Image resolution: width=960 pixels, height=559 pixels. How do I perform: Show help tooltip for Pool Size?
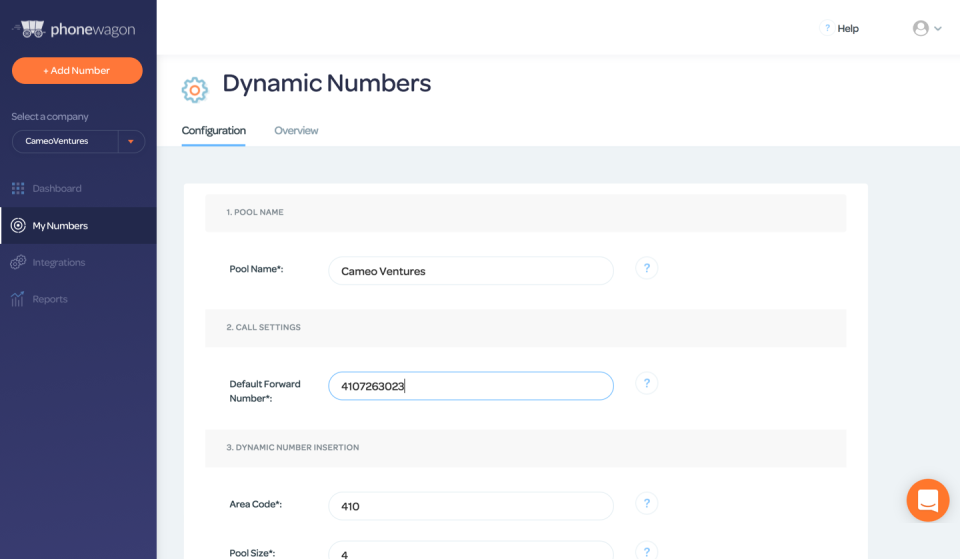point(646,551)
